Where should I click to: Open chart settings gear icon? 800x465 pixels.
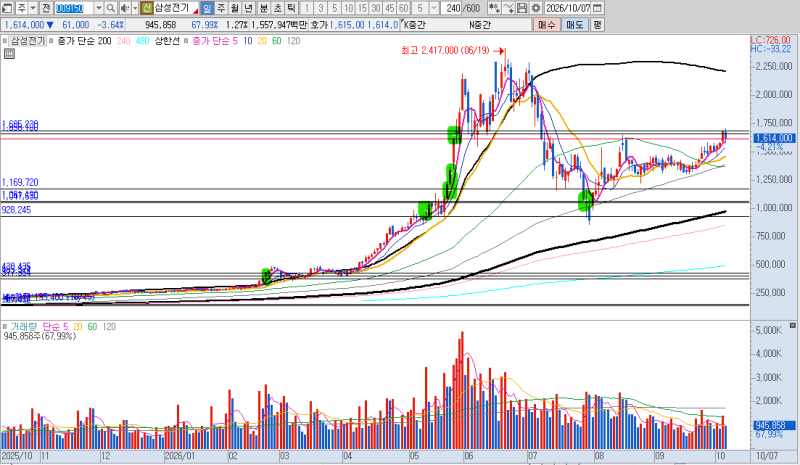[536, 8]
